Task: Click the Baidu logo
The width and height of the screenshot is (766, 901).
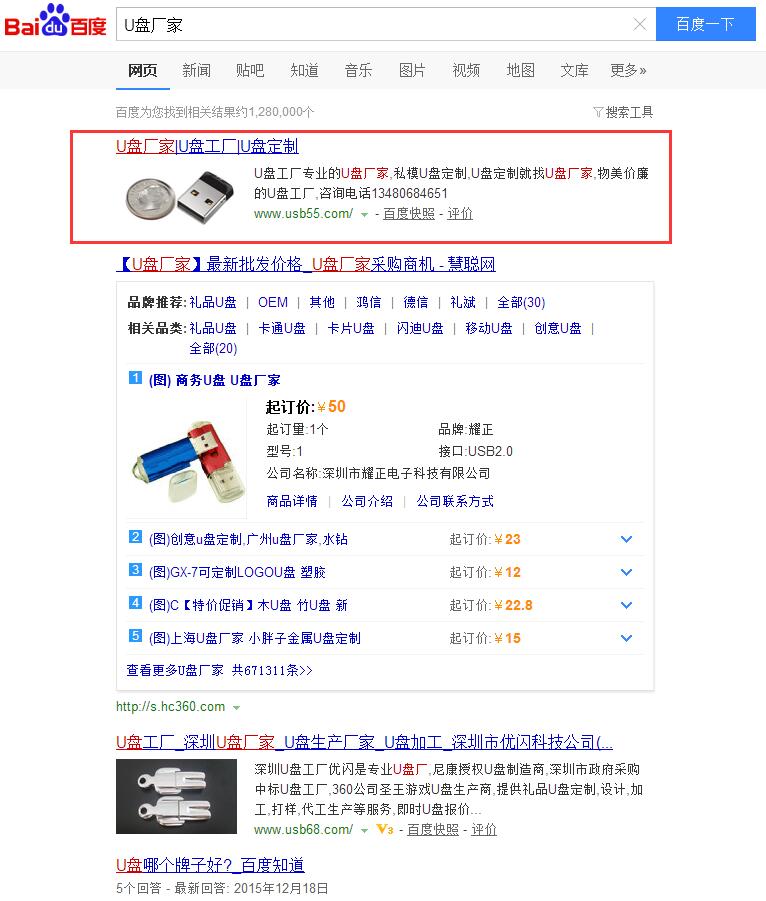Action: [56, 22]
